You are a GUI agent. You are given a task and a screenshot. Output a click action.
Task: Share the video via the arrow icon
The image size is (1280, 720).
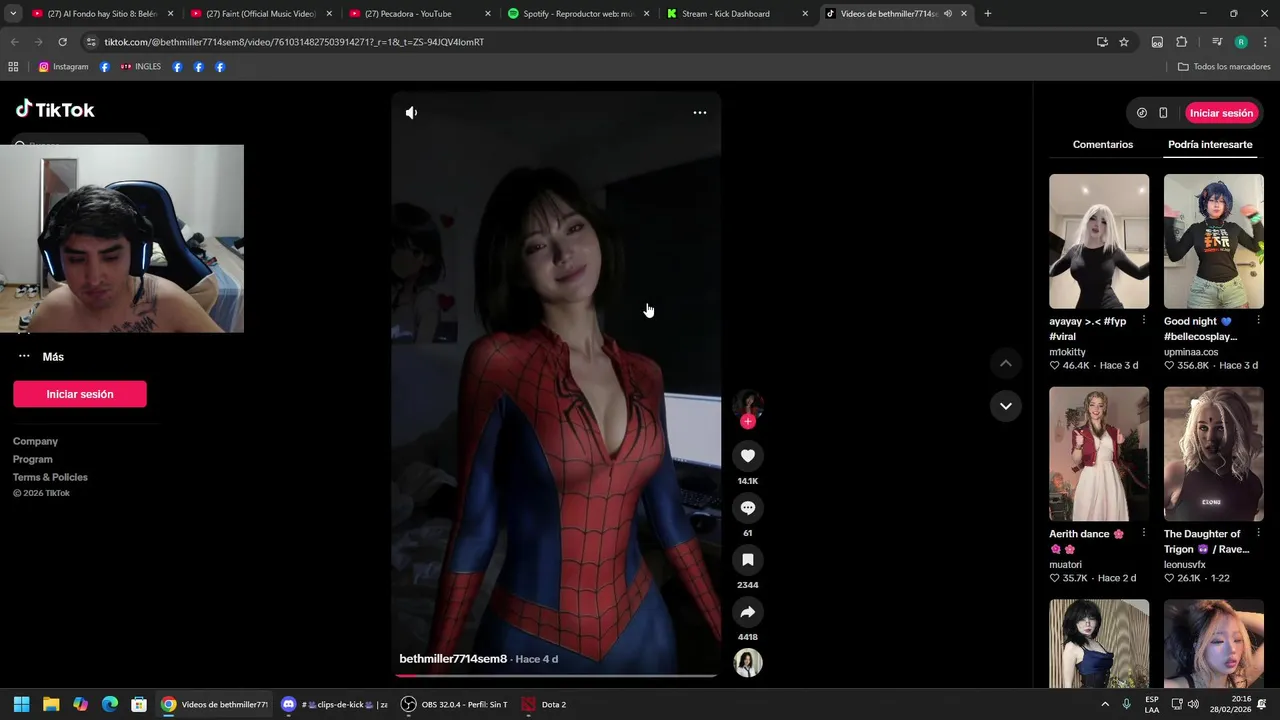click(x=748, y=612)
